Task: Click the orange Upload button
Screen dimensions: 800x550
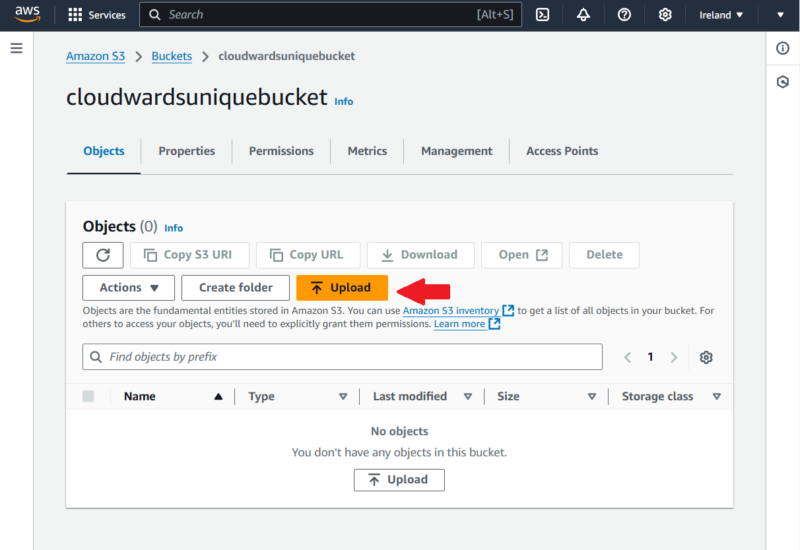Action: (x=342, y=288)
